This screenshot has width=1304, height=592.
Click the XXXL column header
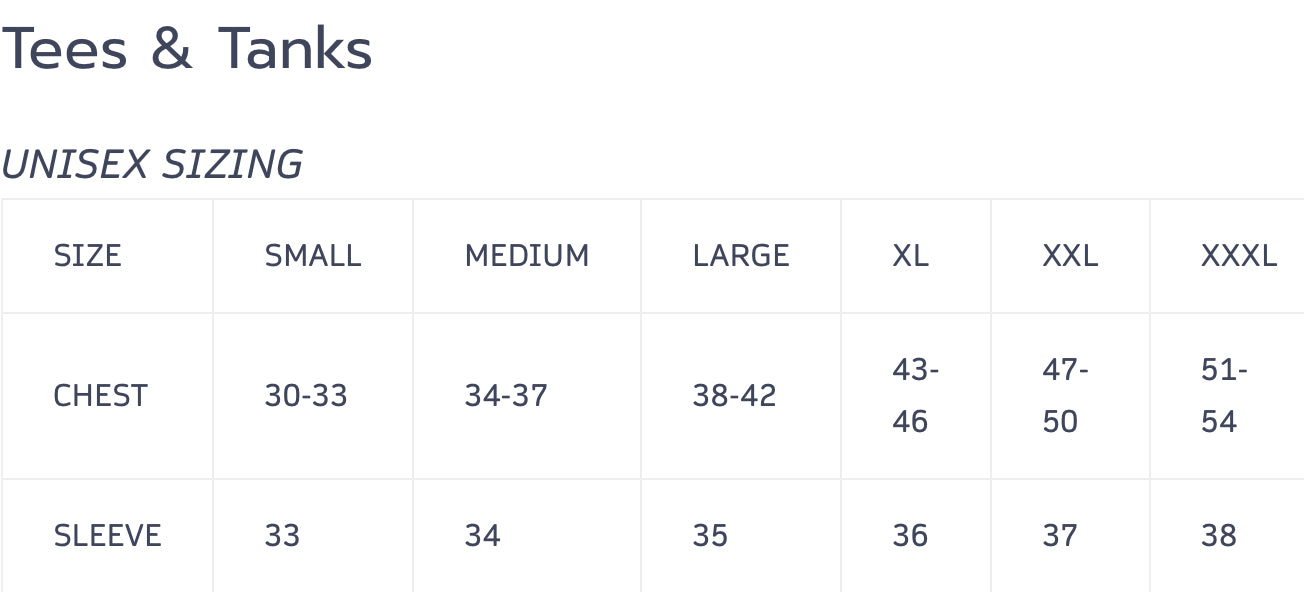(x=1238, y=256)
